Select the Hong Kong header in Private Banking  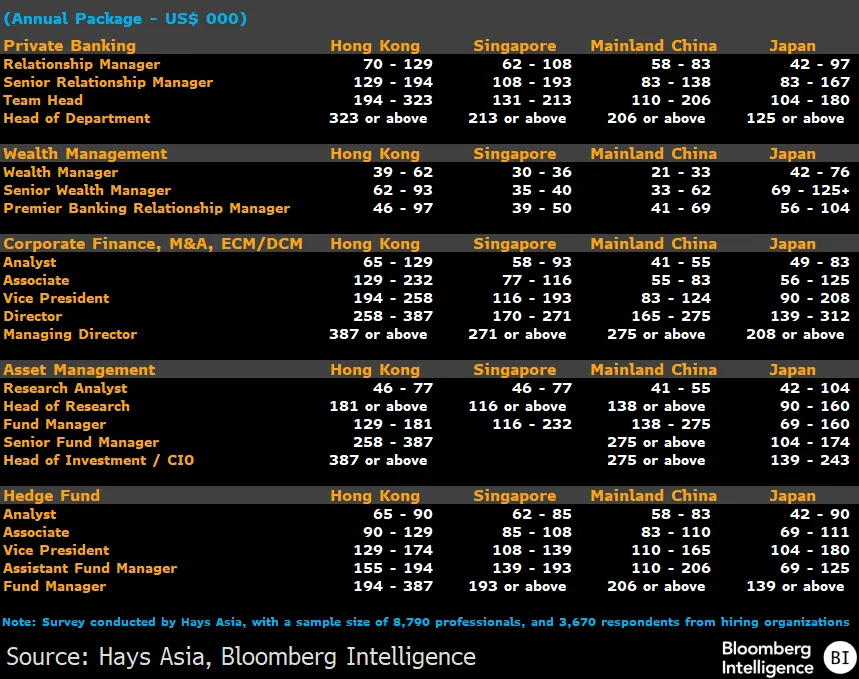pos(375,45)
